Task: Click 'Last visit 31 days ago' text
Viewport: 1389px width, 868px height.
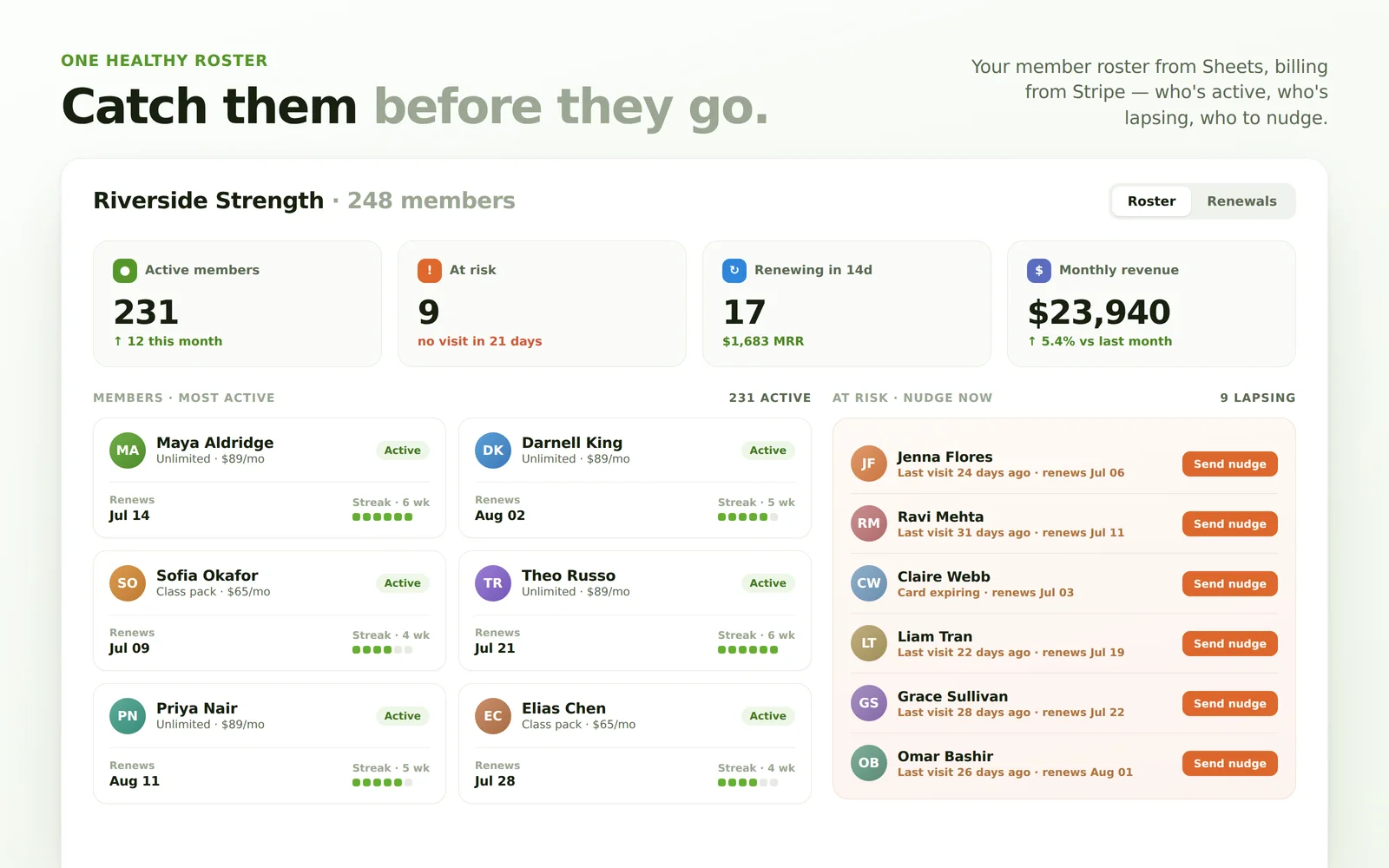Action: pyautogui.click(x=964, y=533)
